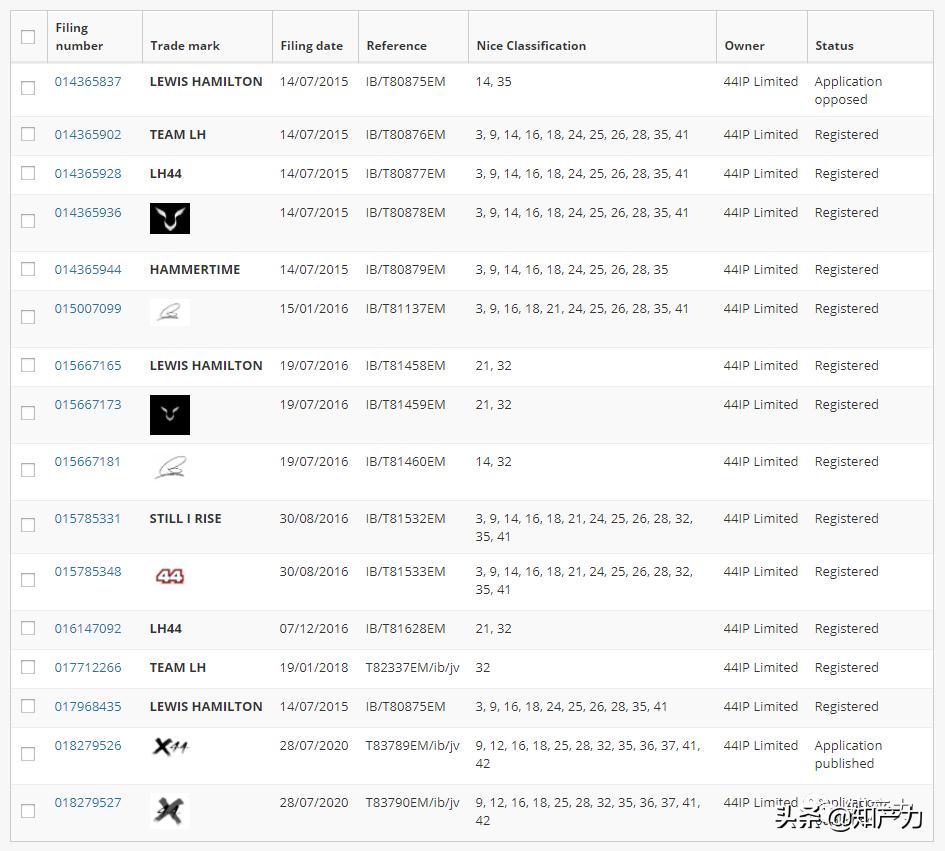
Task: Open filing number 018279527
Action: [88, 803]
